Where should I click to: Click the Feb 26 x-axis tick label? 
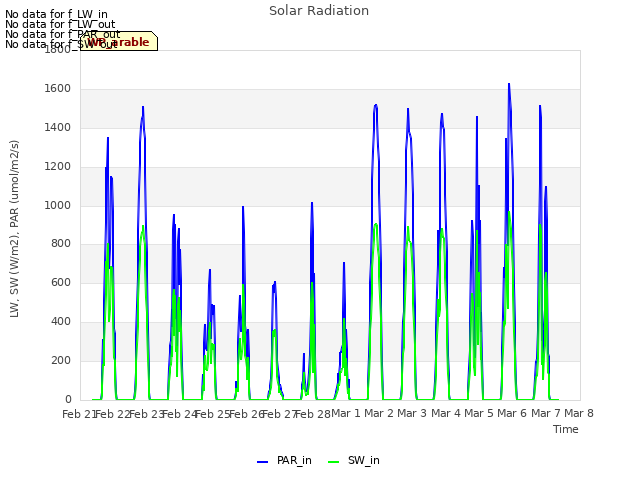[246, 414]
